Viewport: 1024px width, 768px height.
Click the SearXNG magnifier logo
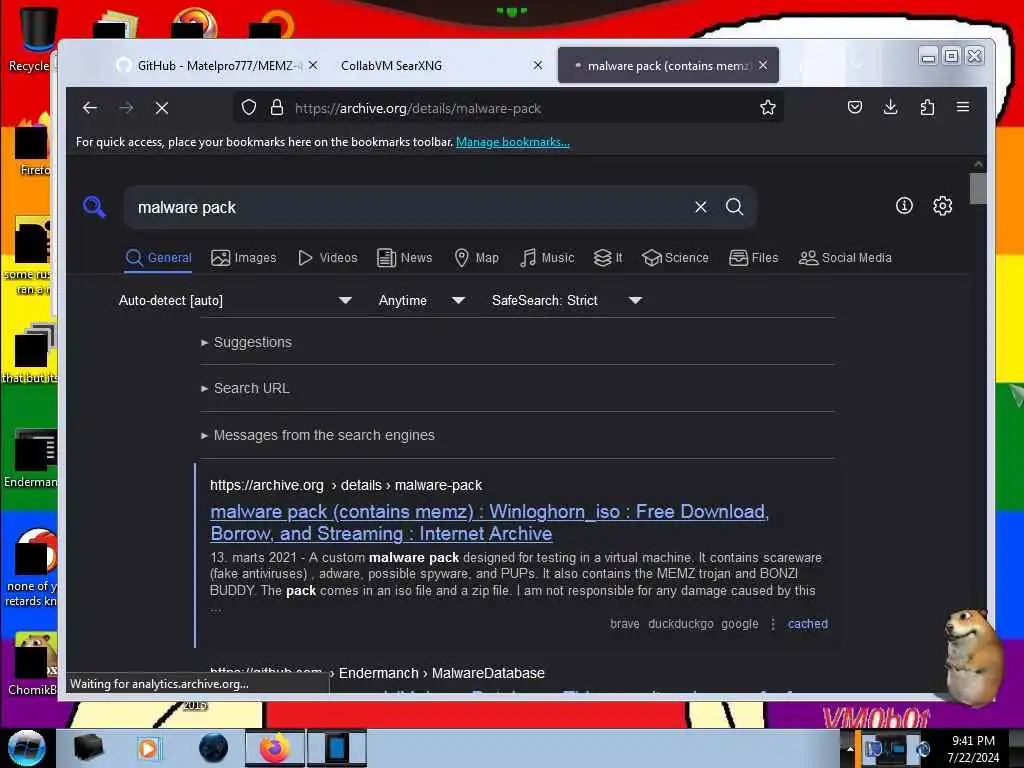pyautogui.click(x=95, y=207)
